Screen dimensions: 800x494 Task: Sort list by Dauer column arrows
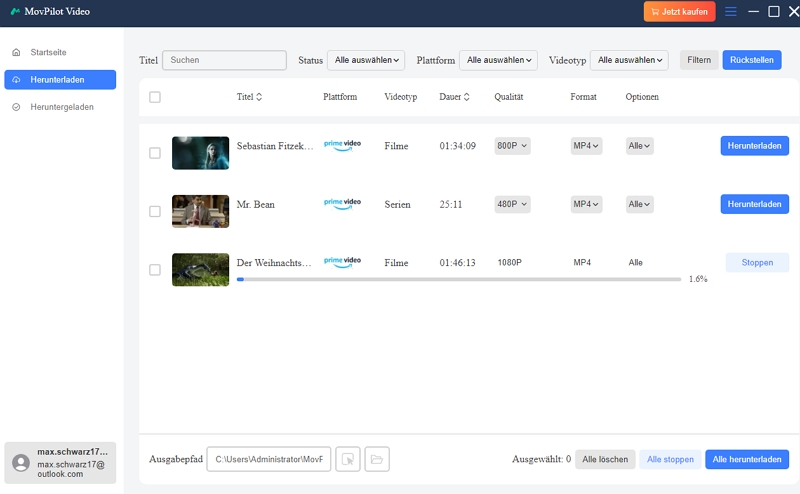click(x=466, y=97)
